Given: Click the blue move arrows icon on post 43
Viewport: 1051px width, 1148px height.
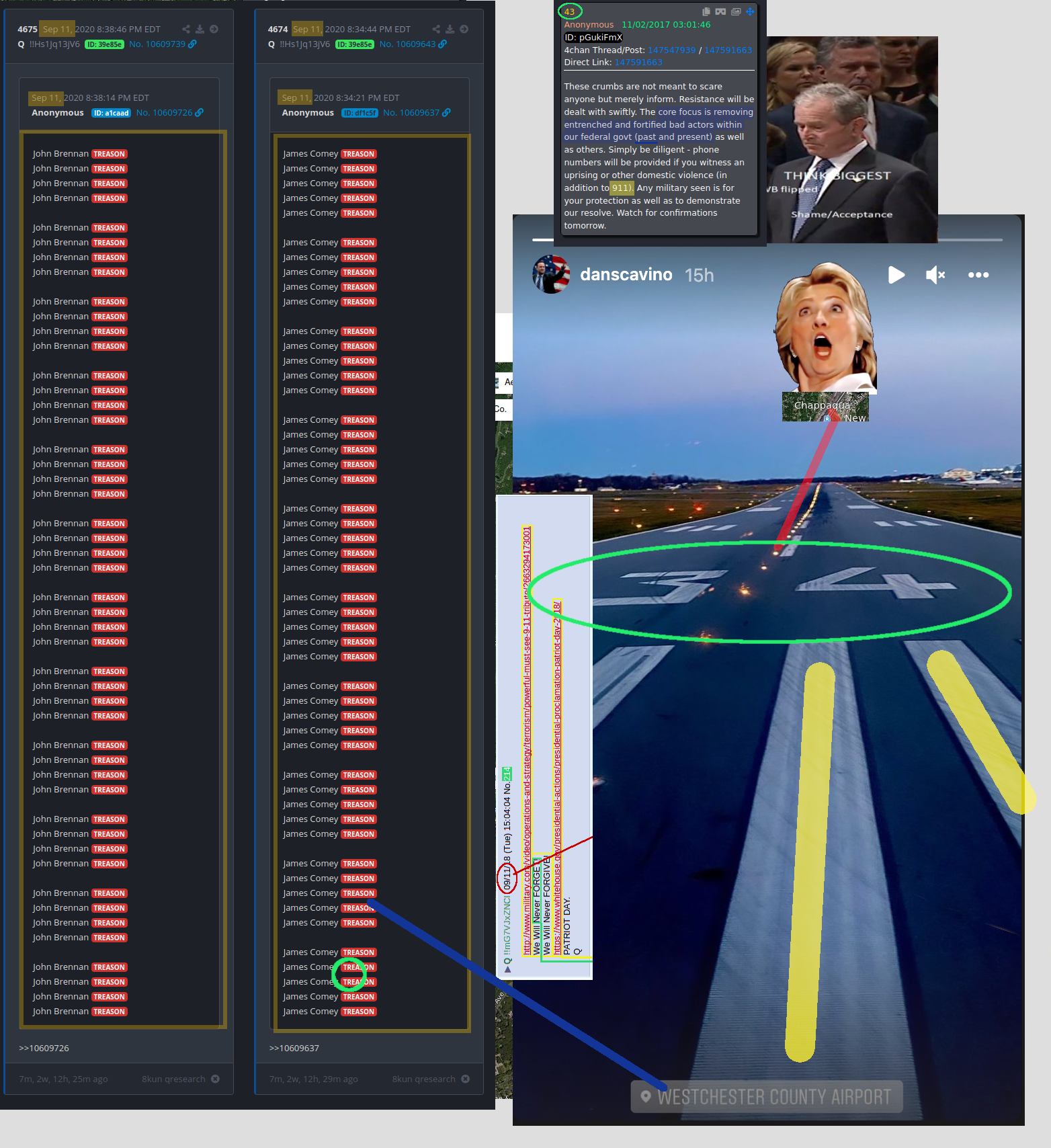Looking at the screenshot, I should [x=750, y=11].
